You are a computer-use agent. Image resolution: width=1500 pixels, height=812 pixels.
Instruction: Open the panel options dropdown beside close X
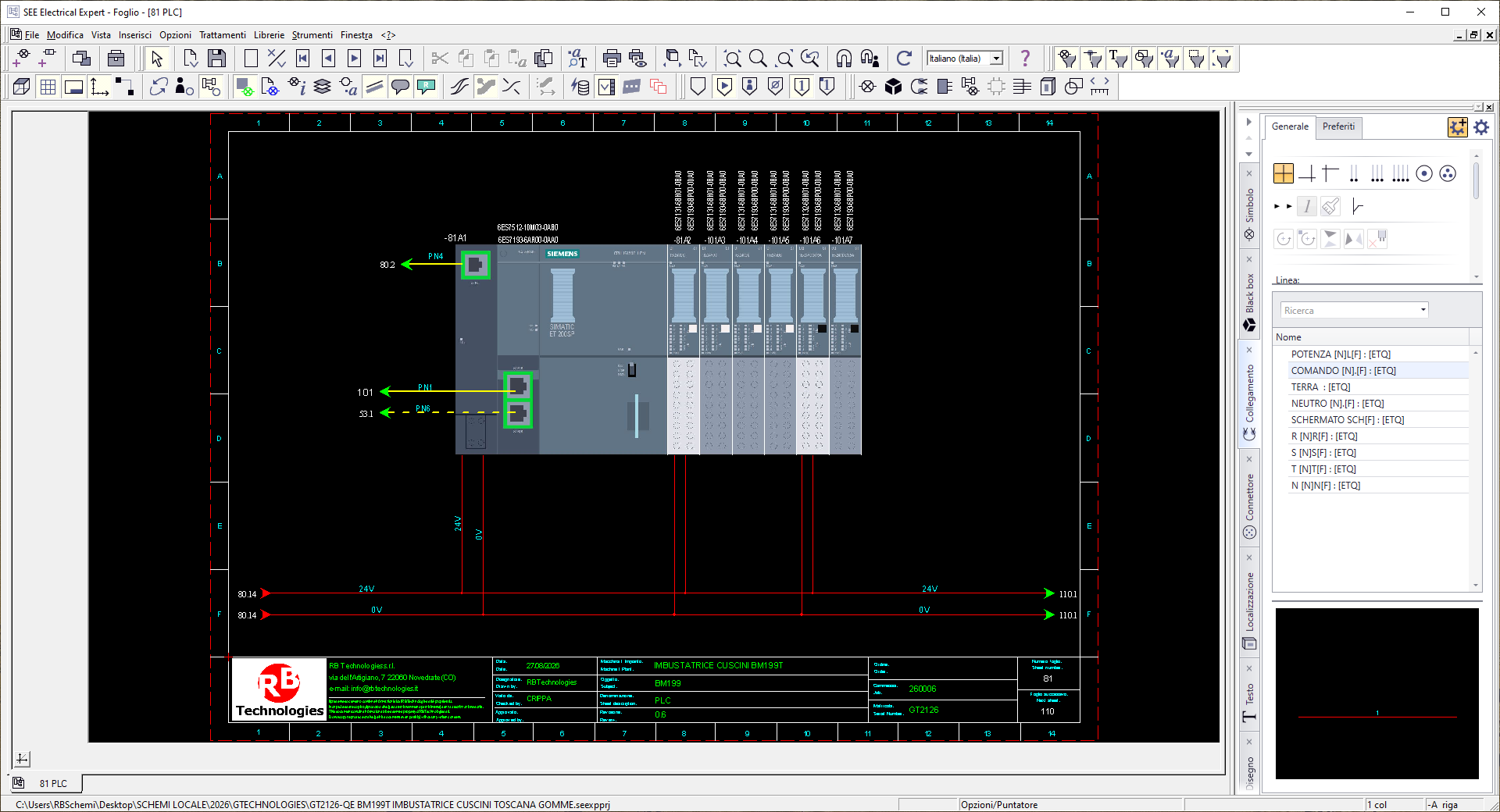[x=1478, y=107]
